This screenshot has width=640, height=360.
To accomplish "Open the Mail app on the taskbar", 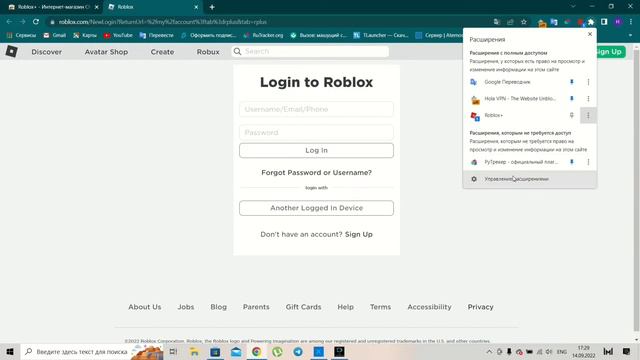I will pyautogui.click(x=236, y=352).
